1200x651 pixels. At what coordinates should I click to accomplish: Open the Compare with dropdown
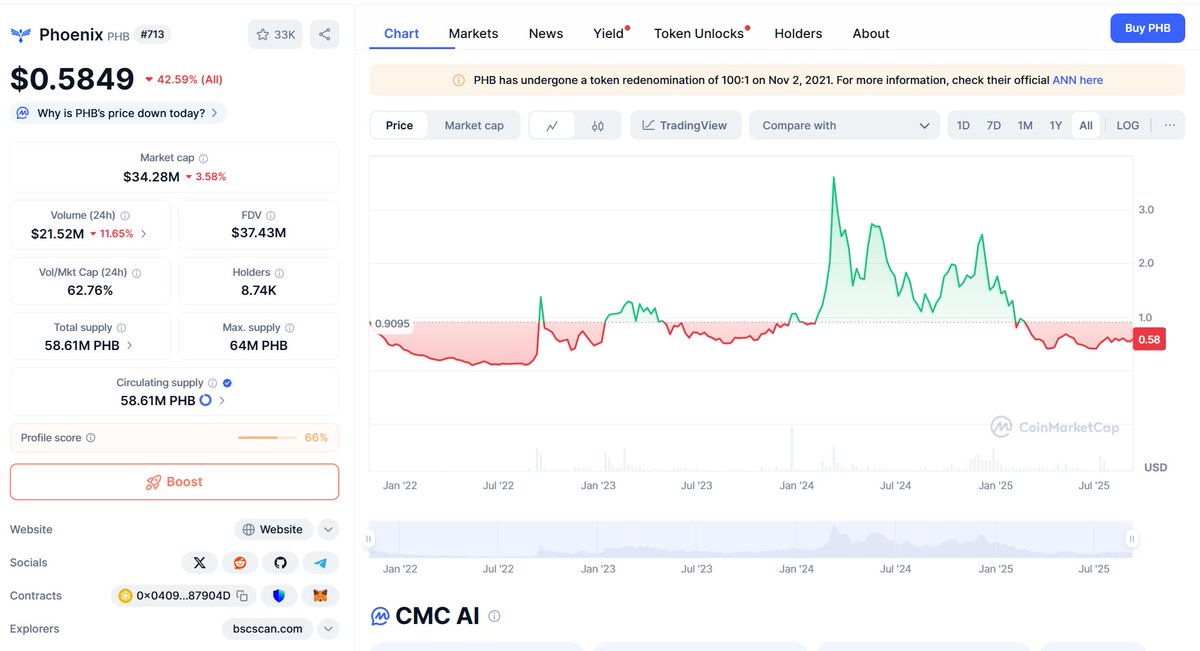pyautogui.click(x=845, y=126)
